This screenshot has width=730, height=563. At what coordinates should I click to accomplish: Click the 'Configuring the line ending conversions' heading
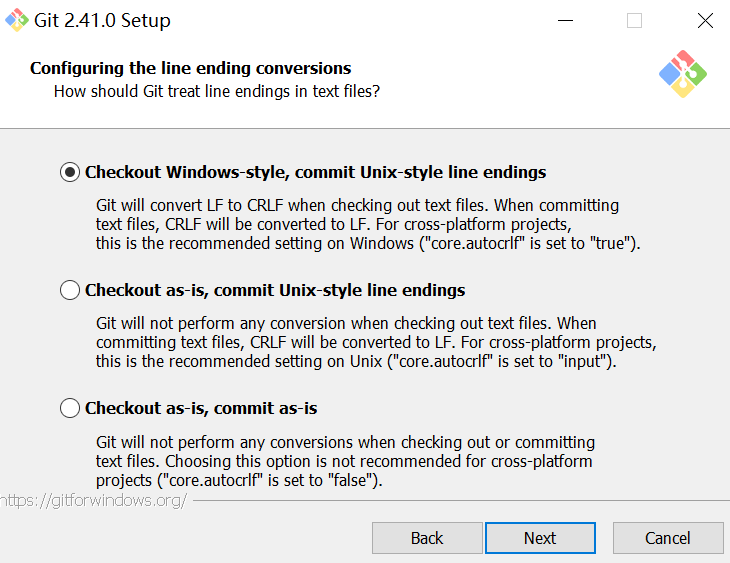[190, 68]
